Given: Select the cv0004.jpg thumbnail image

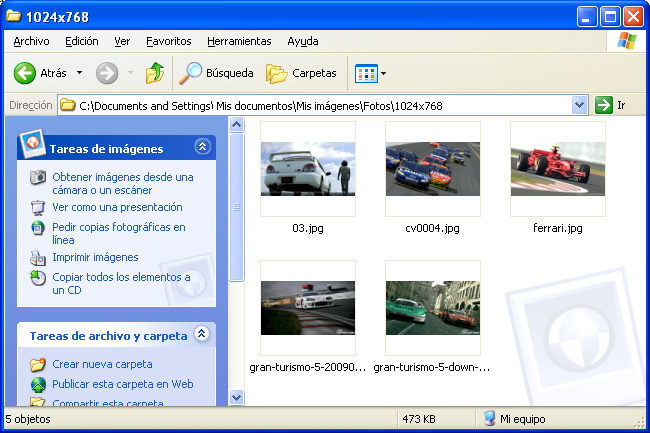Looking at the screenshot, I should tap(433, 169).
